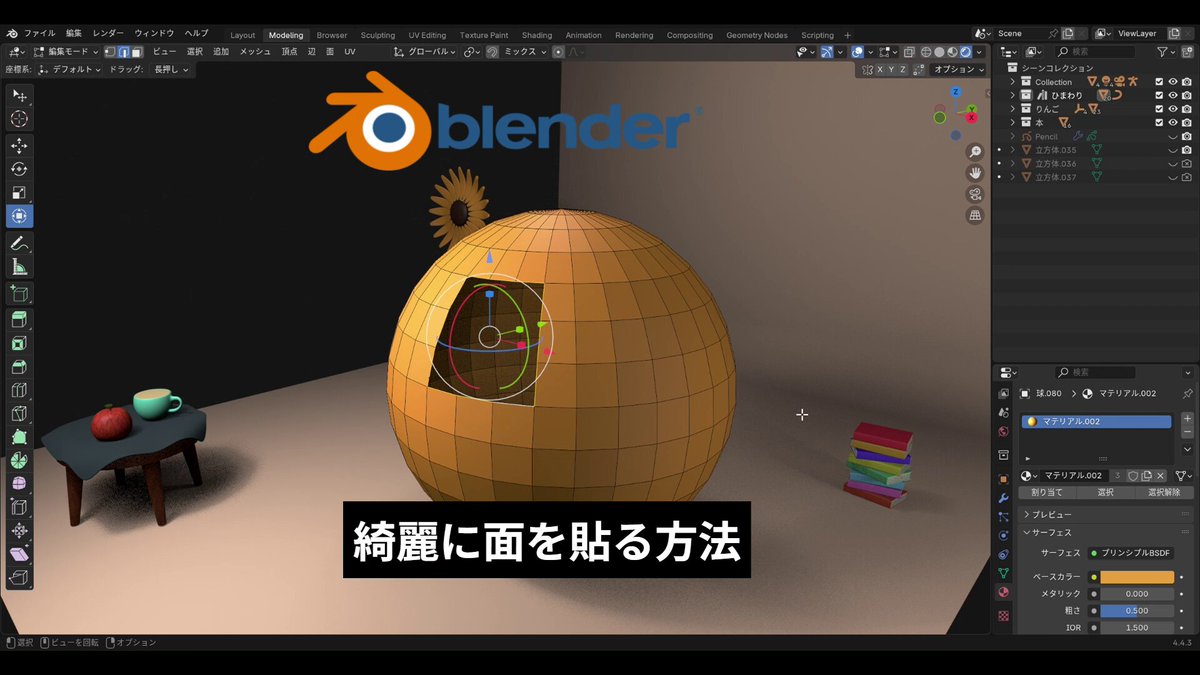Open Modifiers wrench tab in properties

[1003, 497]
